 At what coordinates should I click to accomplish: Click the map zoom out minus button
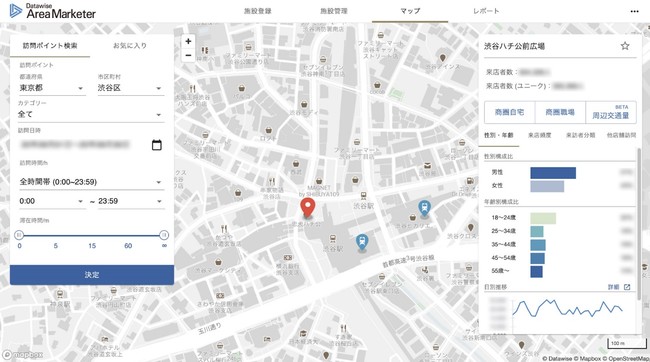point(188,55)
